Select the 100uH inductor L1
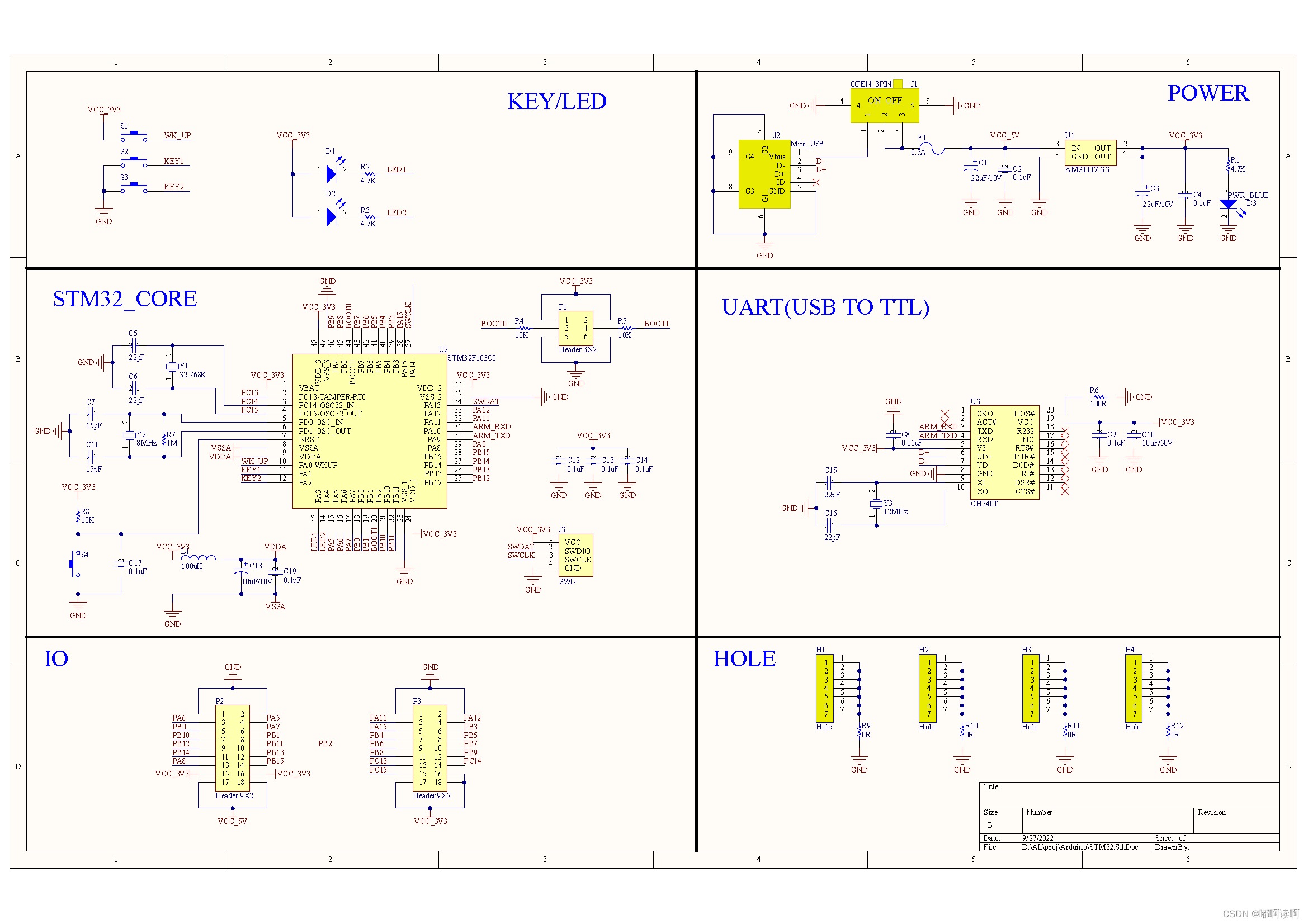Viewport: 1308px width, 924px height. [199, 558]
